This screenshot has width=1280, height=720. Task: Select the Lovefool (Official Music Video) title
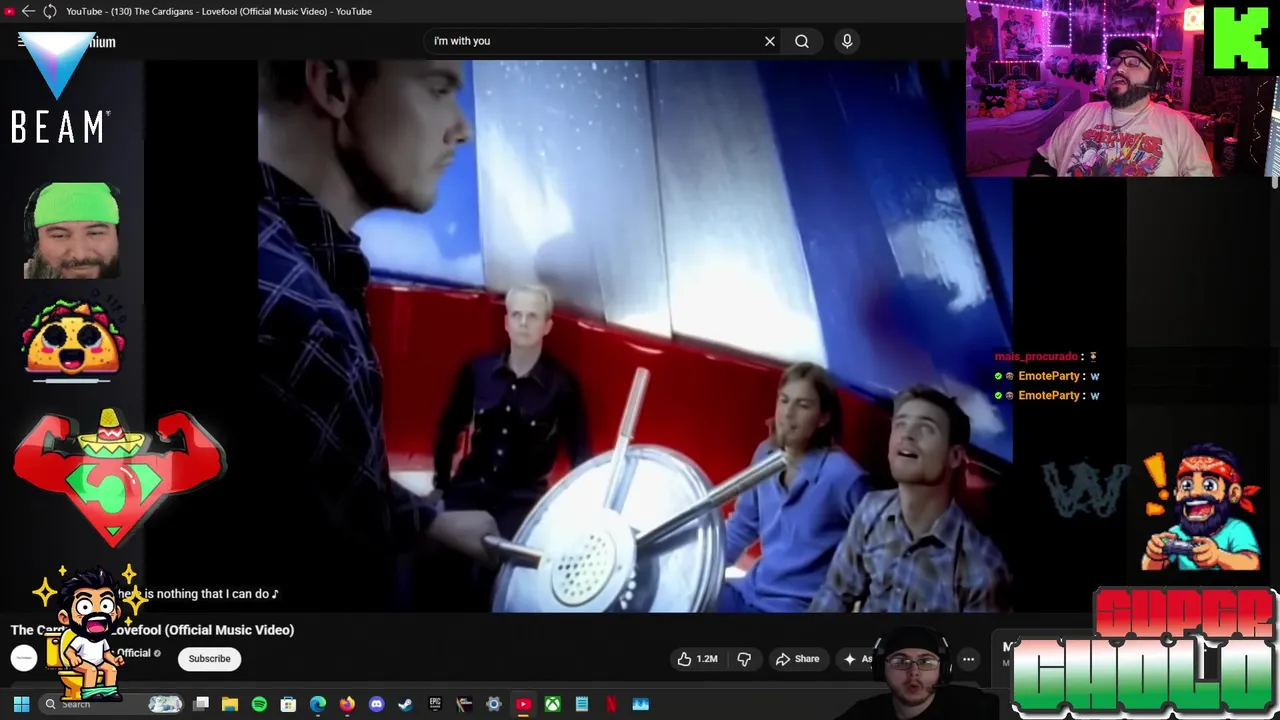pyautogui.click(x=152, y=630)
